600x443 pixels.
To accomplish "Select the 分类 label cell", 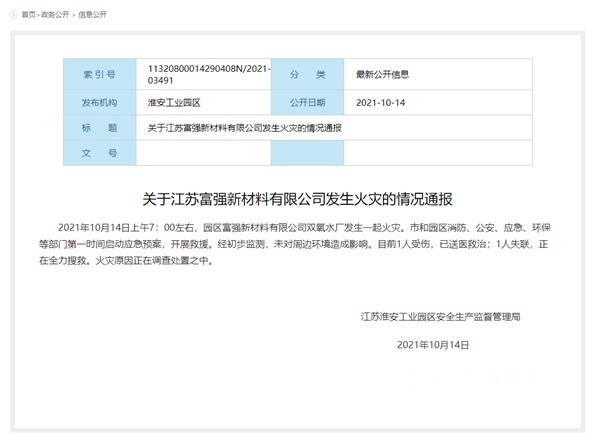I will [x=307, y=74].
